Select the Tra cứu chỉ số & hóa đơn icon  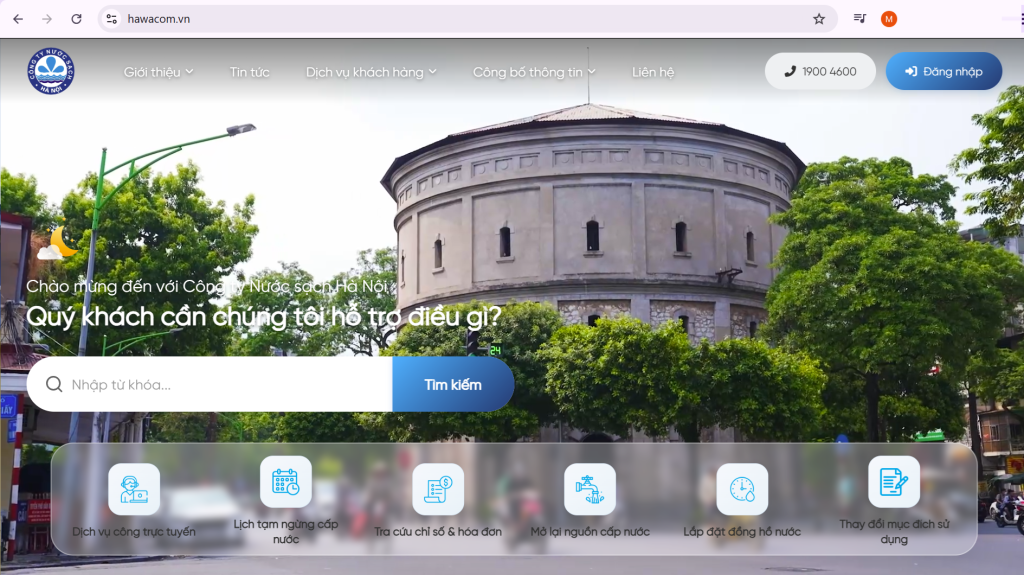click(x=438, y=489)
